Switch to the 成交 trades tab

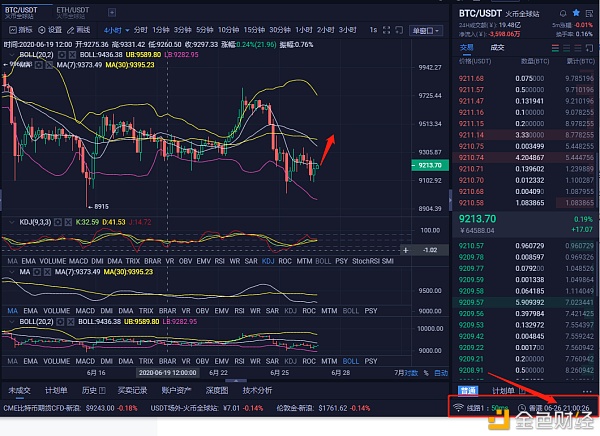tap(497, 48)
